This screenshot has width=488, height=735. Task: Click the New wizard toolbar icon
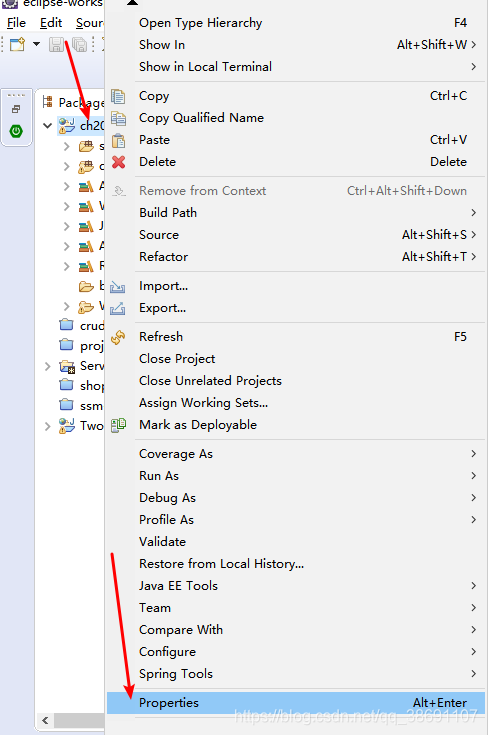pos(17,45)
